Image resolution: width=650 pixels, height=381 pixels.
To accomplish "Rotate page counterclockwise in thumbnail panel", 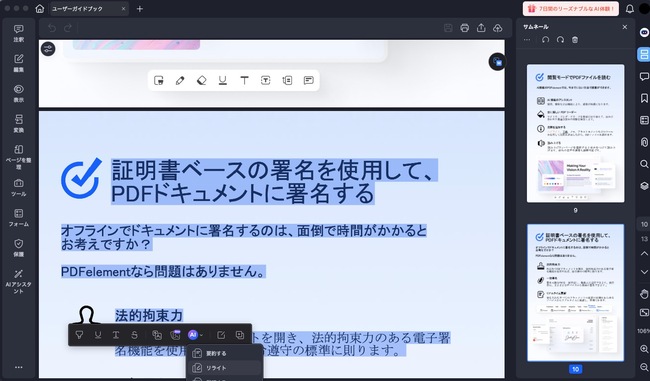I will click(x=546, y=40).
